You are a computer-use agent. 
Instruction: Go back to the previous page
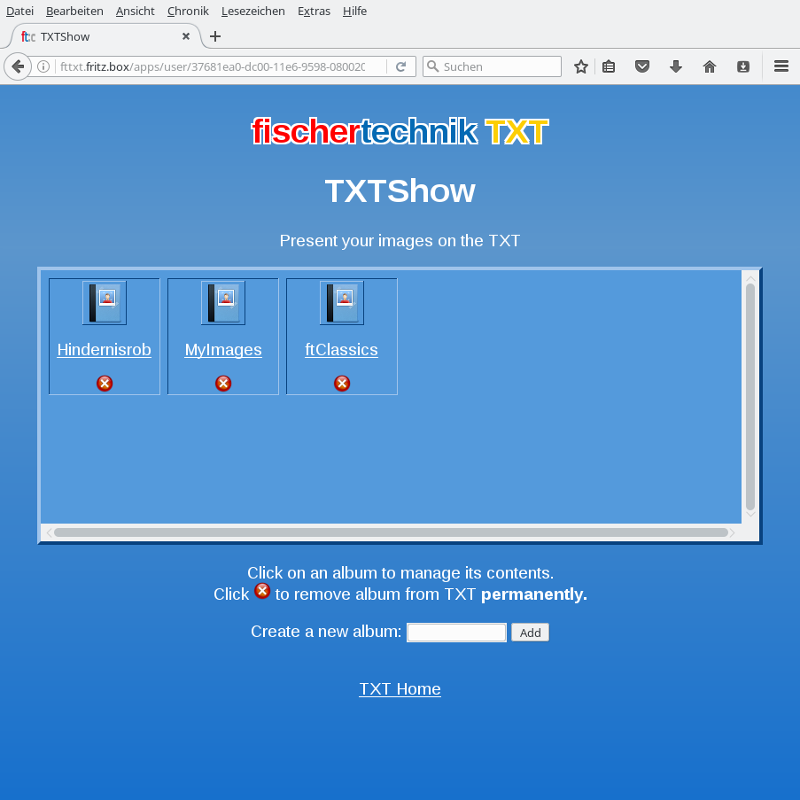pyautogui.click(x=18, y=67)
